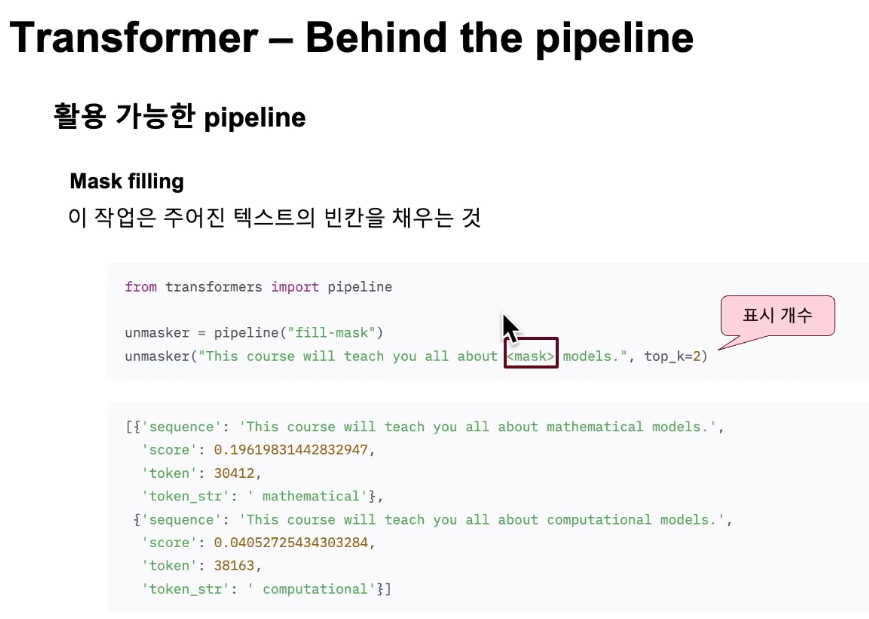Click the Korean sentence describing mask filling
The image size is (869, 619).
[x=274, y=217]
